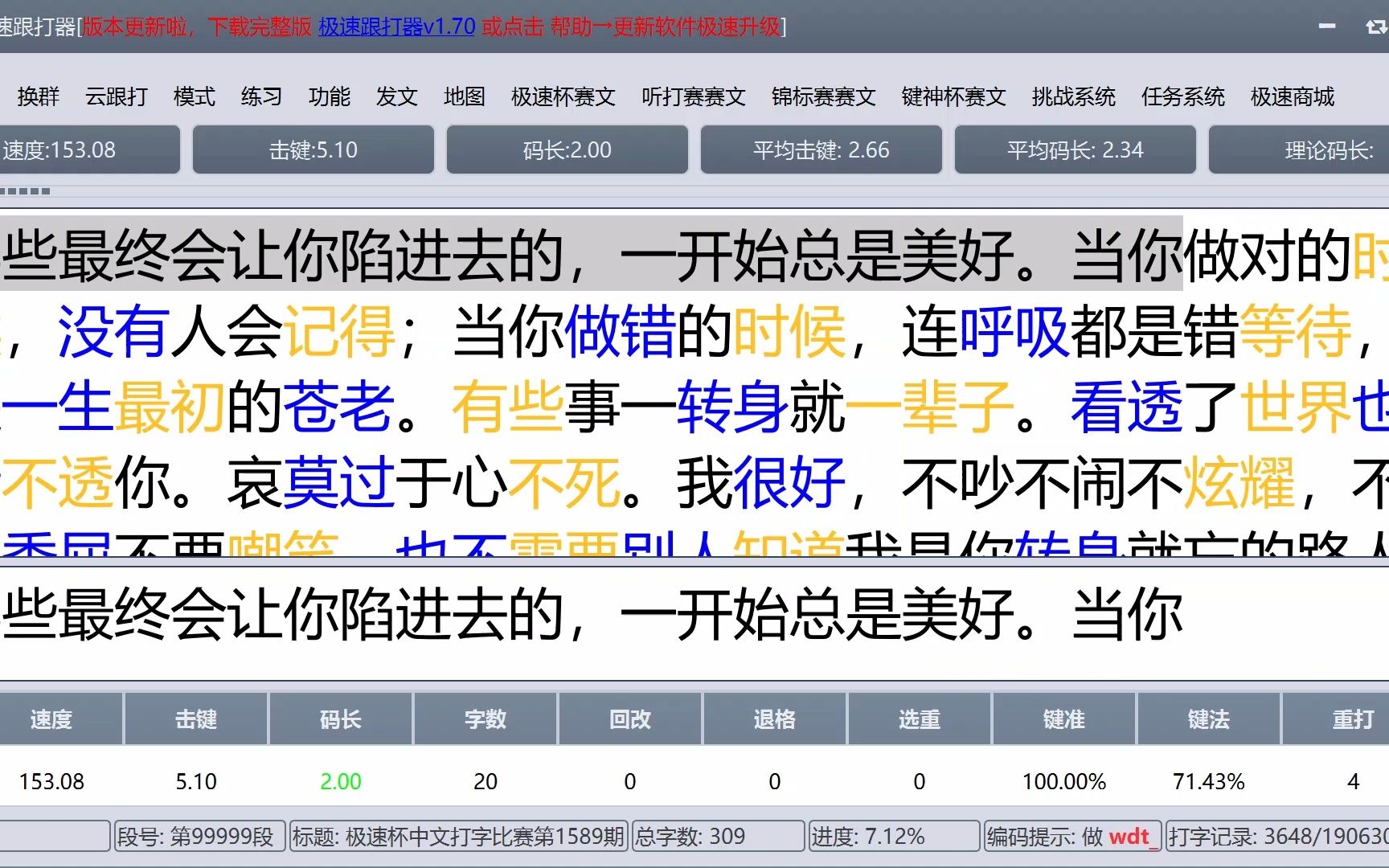
Task: Select the 5.10 keystroke cell
Action: point(196,781)
